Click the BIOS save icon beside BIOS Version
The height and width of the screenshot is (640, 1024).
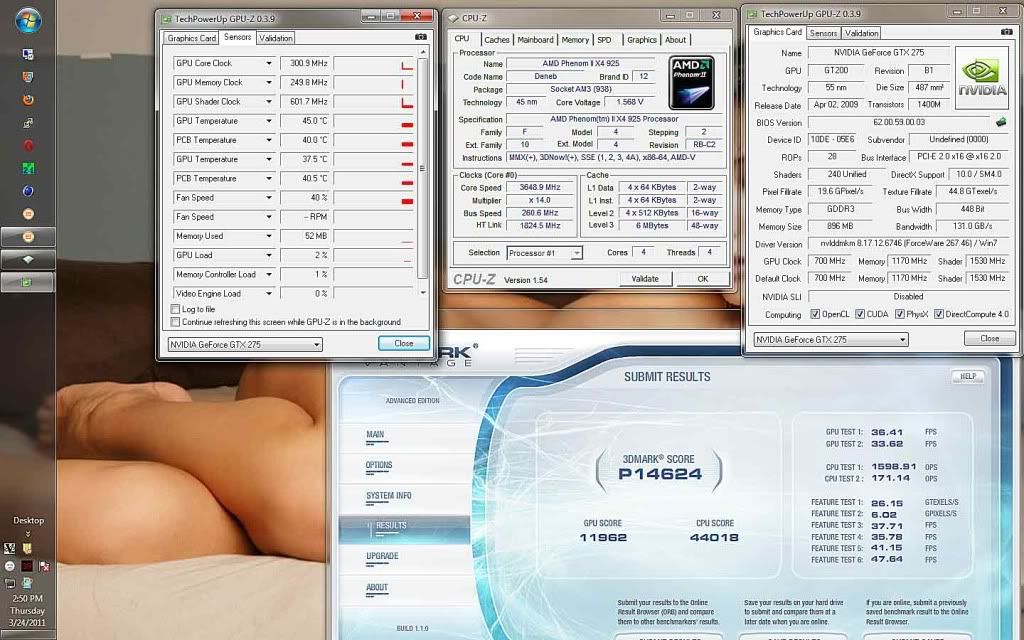1000,121
